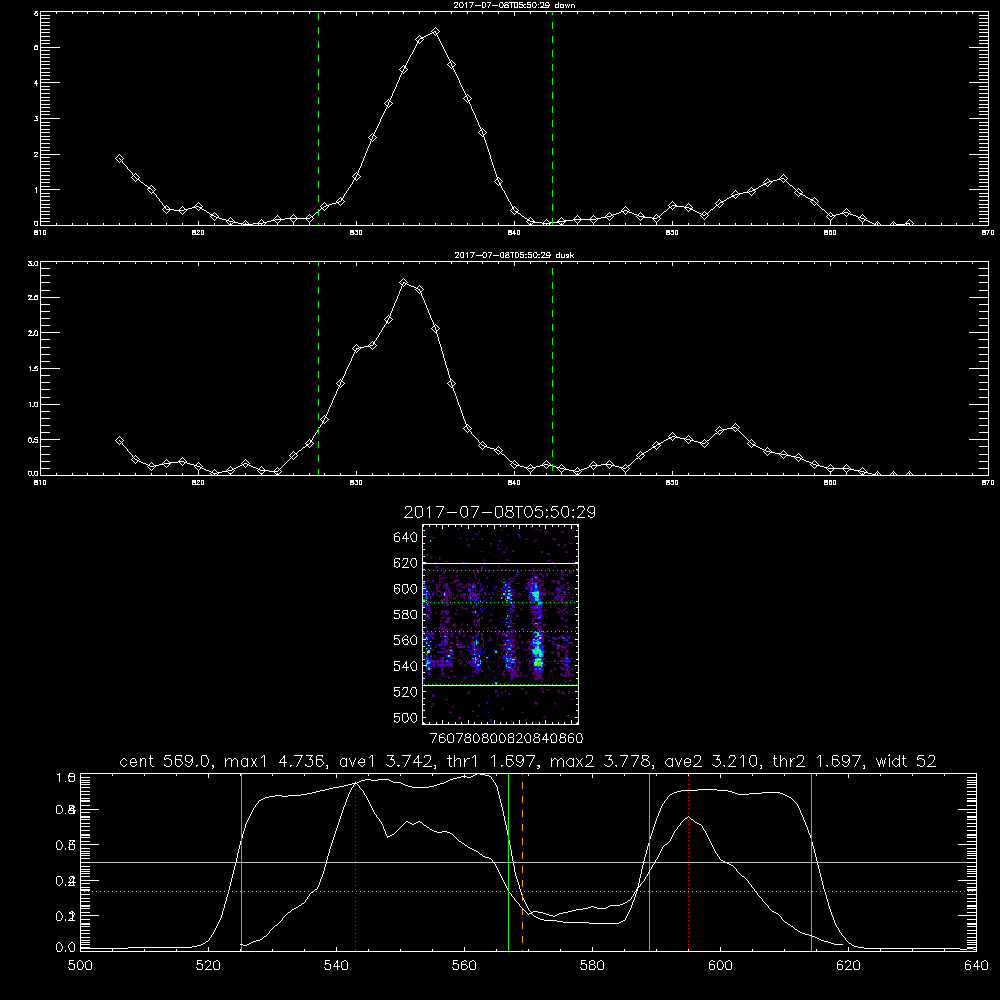Screen dimensions: 1000x1000
Task: Click the green vertical line near 567
Action: tap(508, 862)
